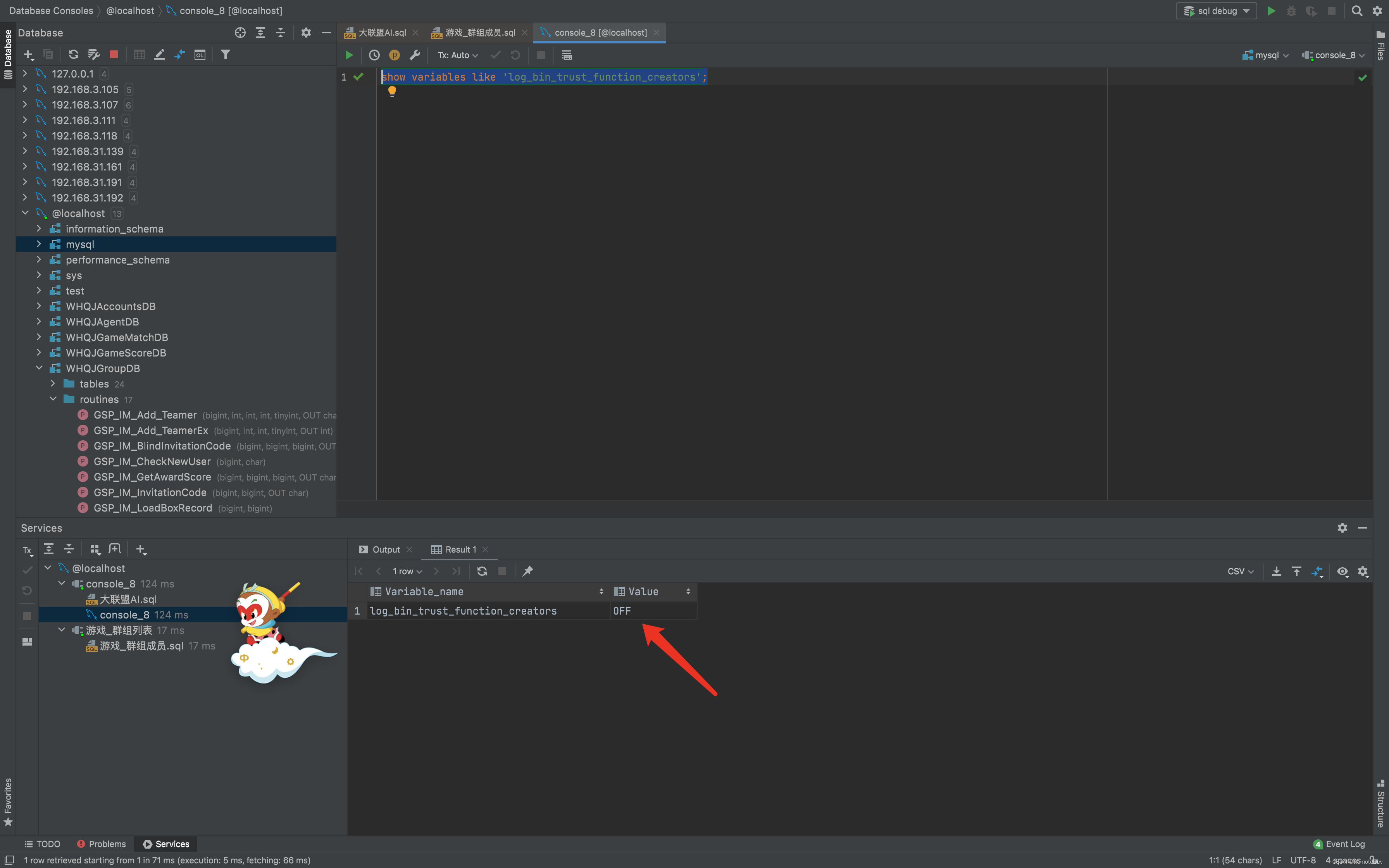Select the GSP_IM_CheckNewUser routine
The width and height of the screenshot is (1389, 868).
click(x=152, y=462)
